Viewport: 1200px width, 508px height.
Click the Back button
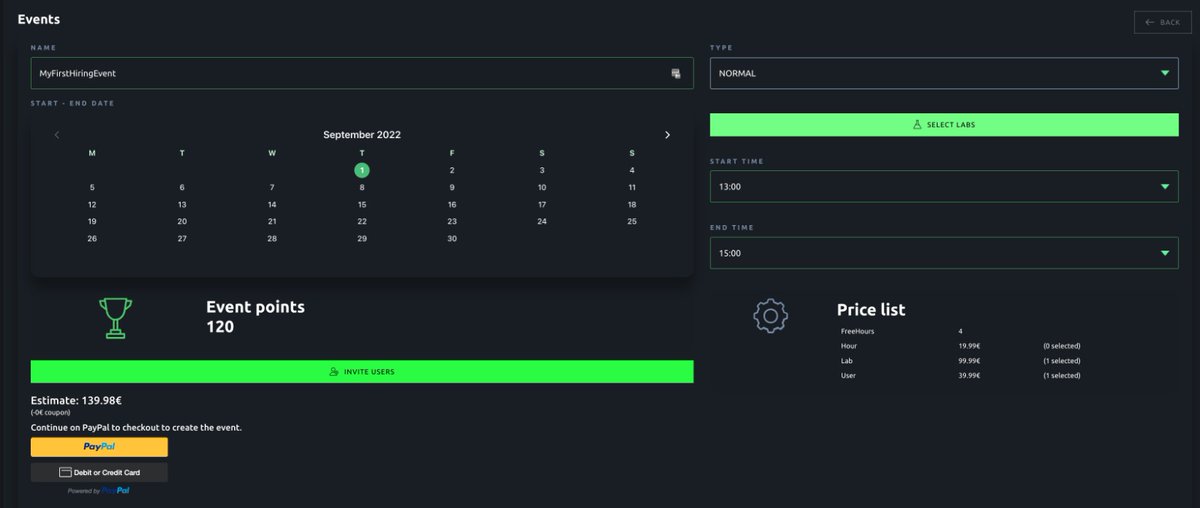[x=1162, y=22]
